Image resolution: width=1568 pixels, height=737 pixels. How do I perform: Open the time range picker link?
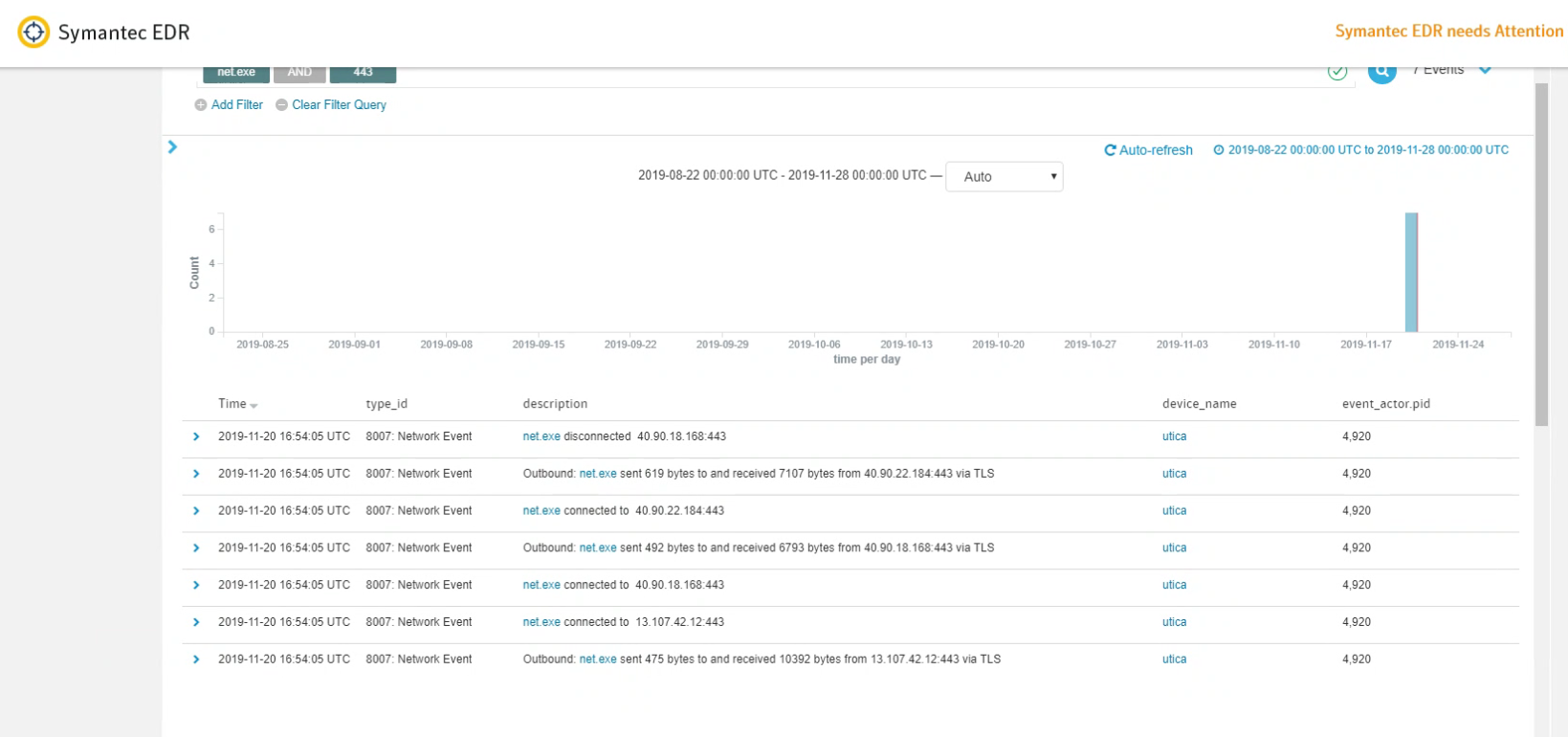[1360, 150]
